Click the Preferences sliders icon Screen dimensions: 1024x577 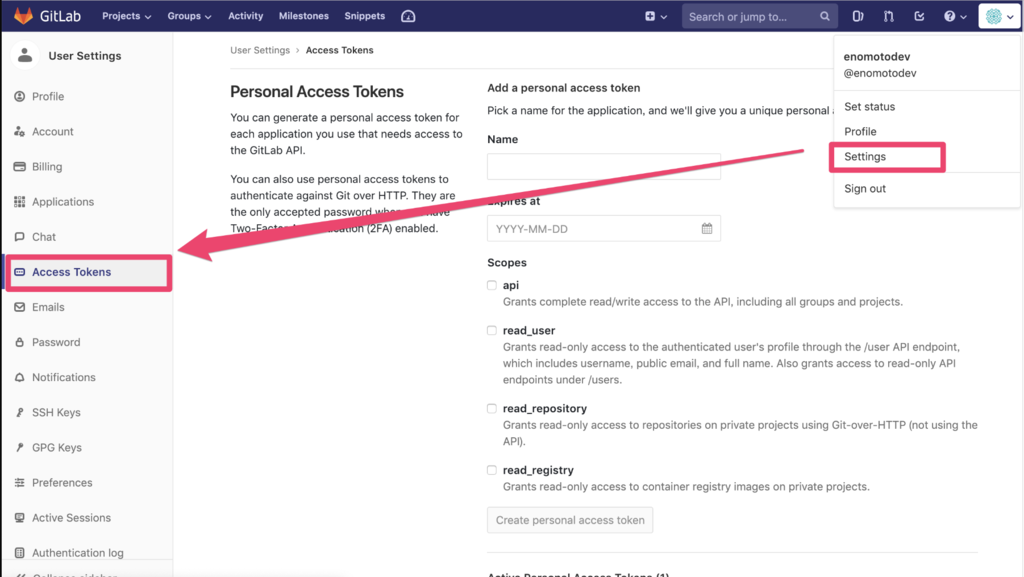pyautogui.click(x=20, y=483)
